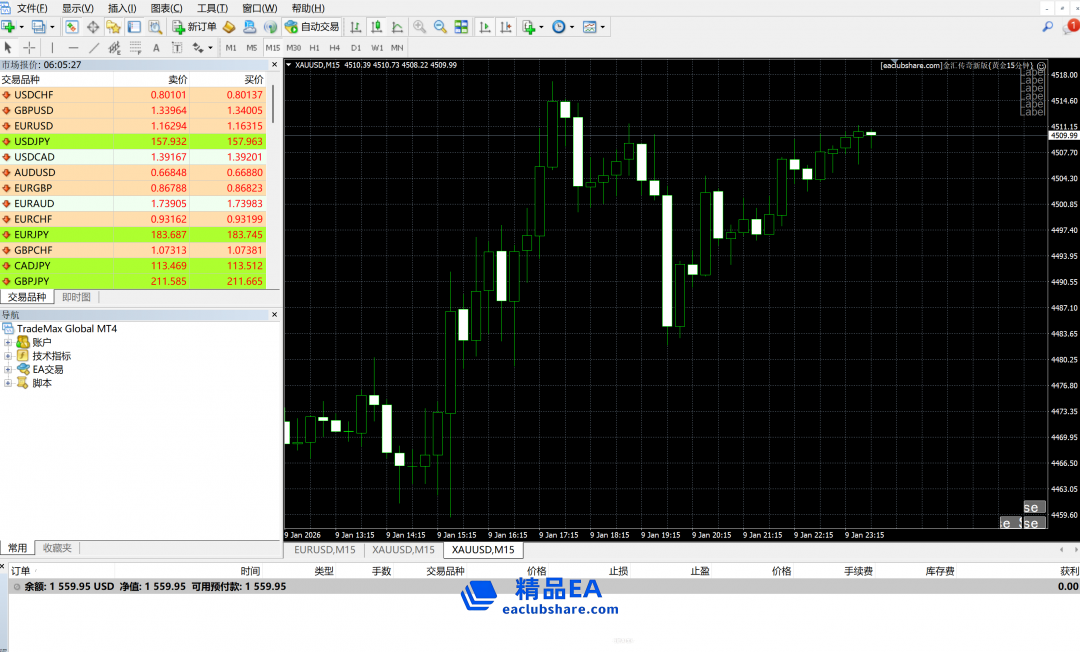Open the 图表(C) menu
The width and height of the screenshot is (1080, 652).
166,8
